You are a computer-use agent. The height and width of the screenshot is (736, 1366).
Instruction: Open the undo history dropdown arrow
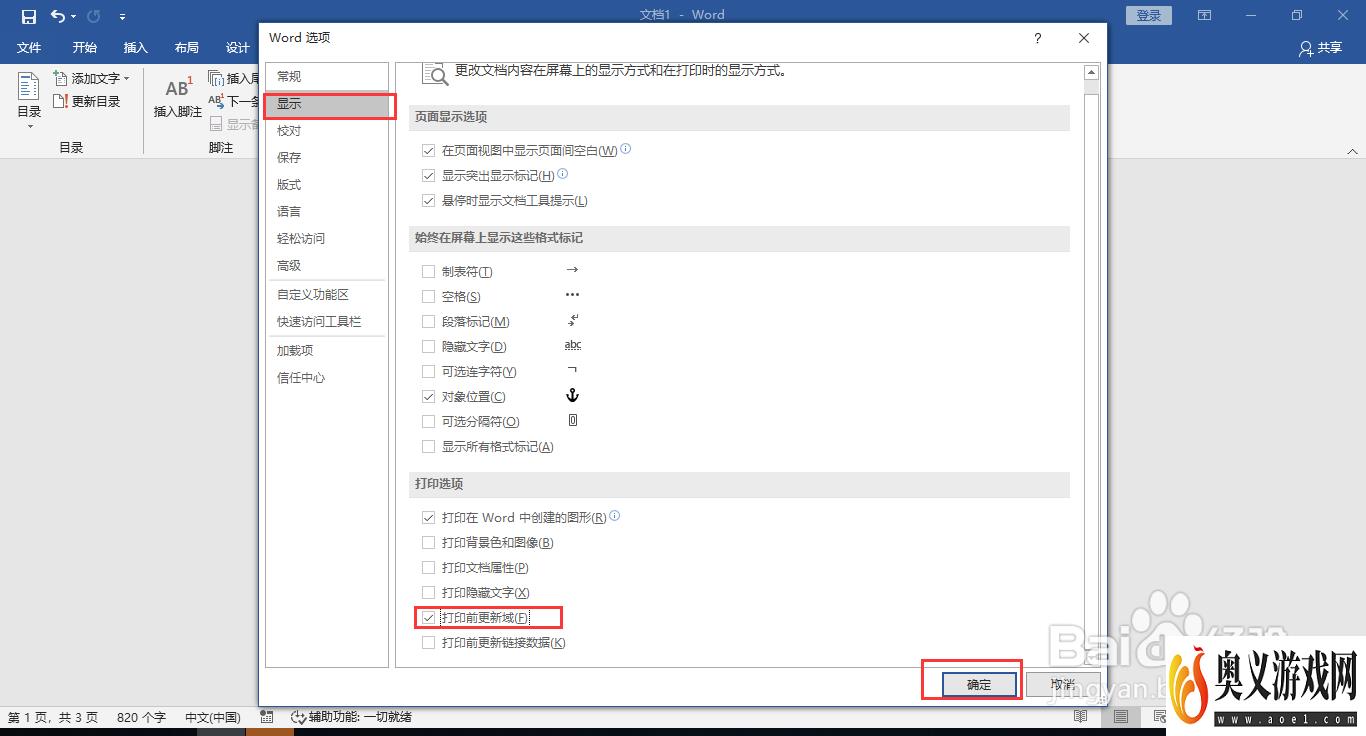coord(74,17)
